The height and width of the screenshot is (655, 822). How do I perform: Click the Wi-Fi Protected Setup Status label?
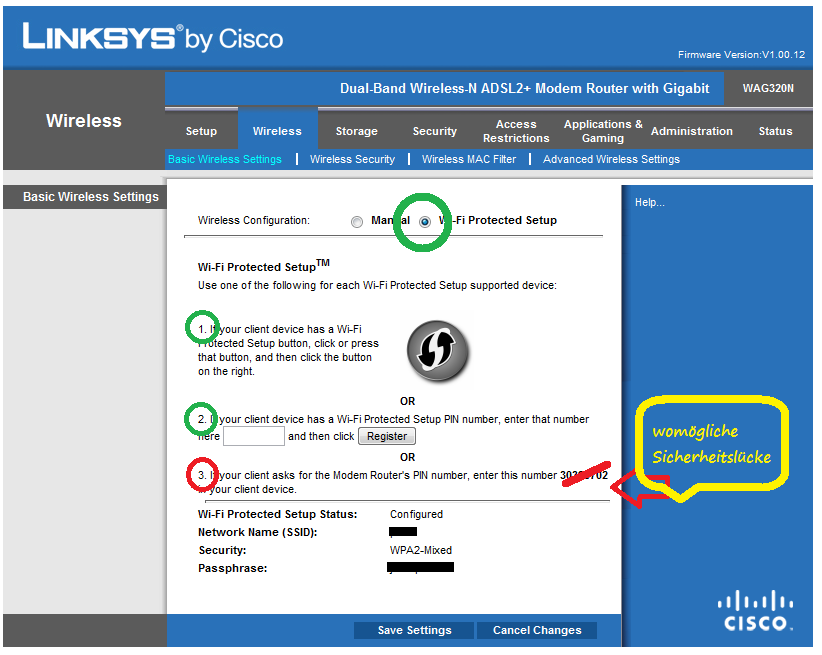(277, 514)
